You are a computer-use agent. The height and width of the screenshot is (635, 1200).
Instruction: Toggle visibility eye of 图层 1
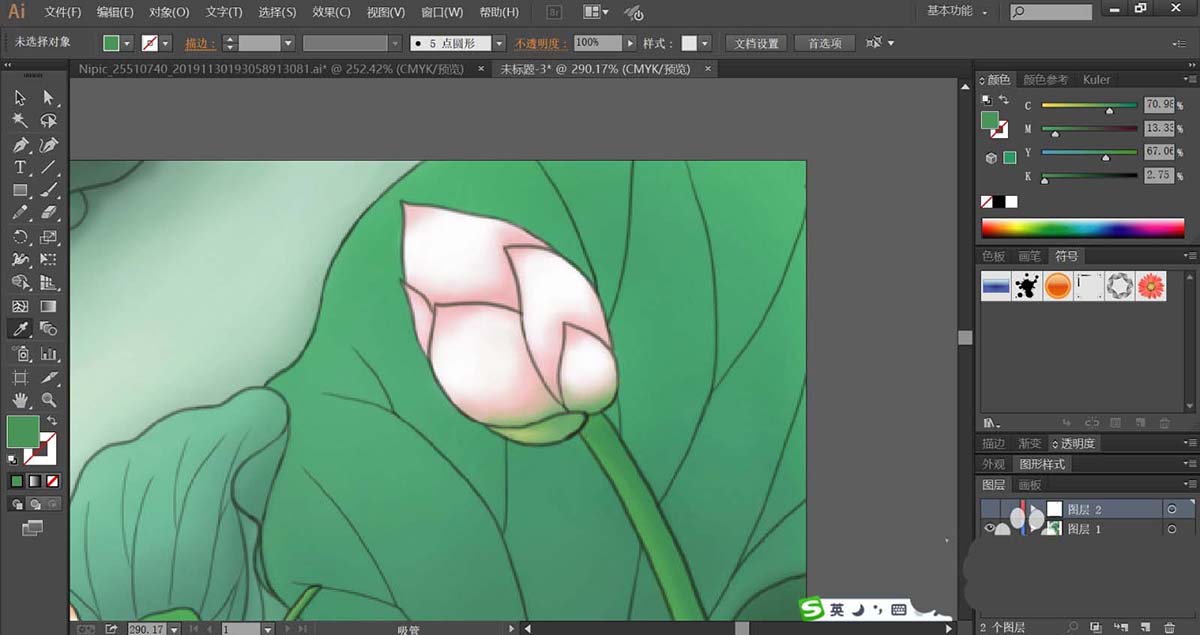(x=989, y=529)
